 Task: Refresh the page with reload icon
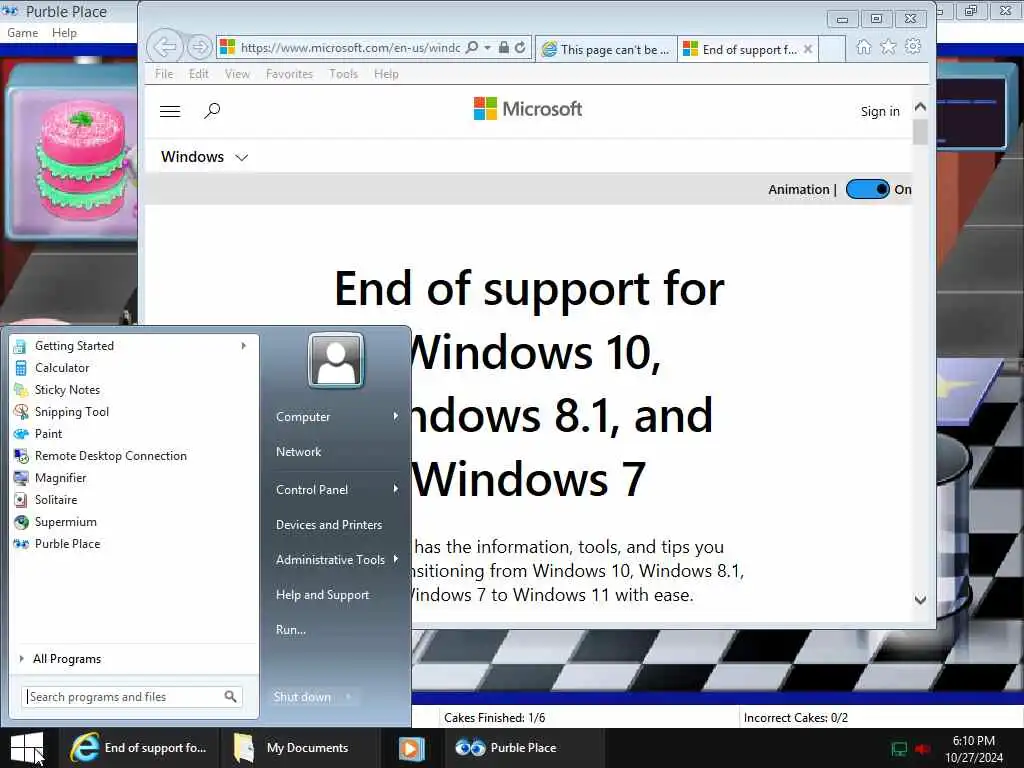click(x=520, y=47)
